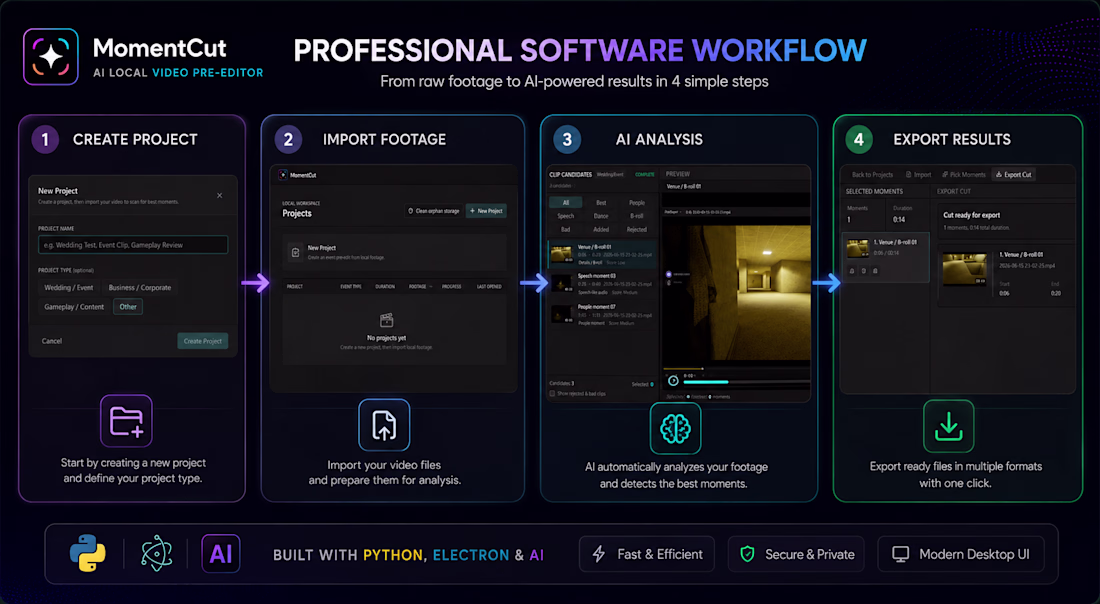Filter clip candidates by Bad

[565, 229]
